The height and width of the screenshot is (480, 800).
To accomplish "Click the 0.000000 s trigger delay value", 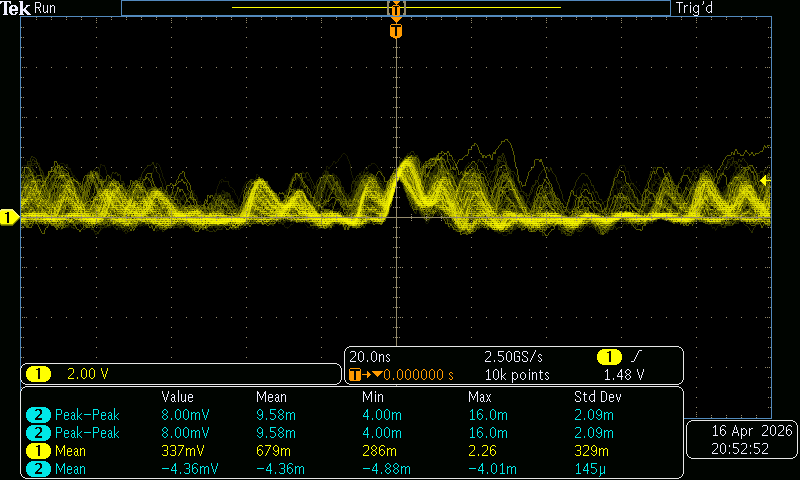I will coord(418,375).
